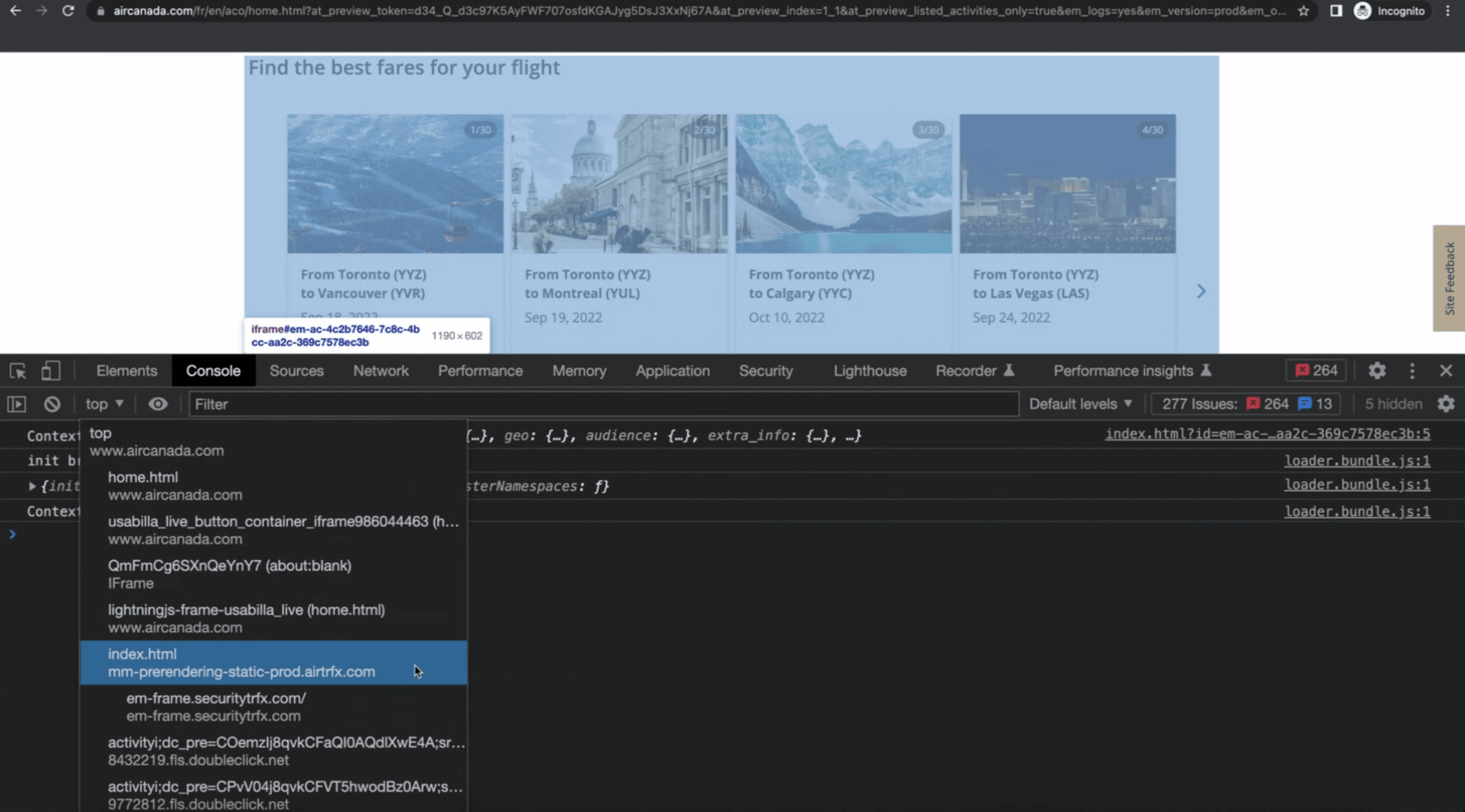Viewport: 1465px width, 812px height.
Task: Click the console prompt chevron
Action: pyautogui.click(x=12, y=534)
